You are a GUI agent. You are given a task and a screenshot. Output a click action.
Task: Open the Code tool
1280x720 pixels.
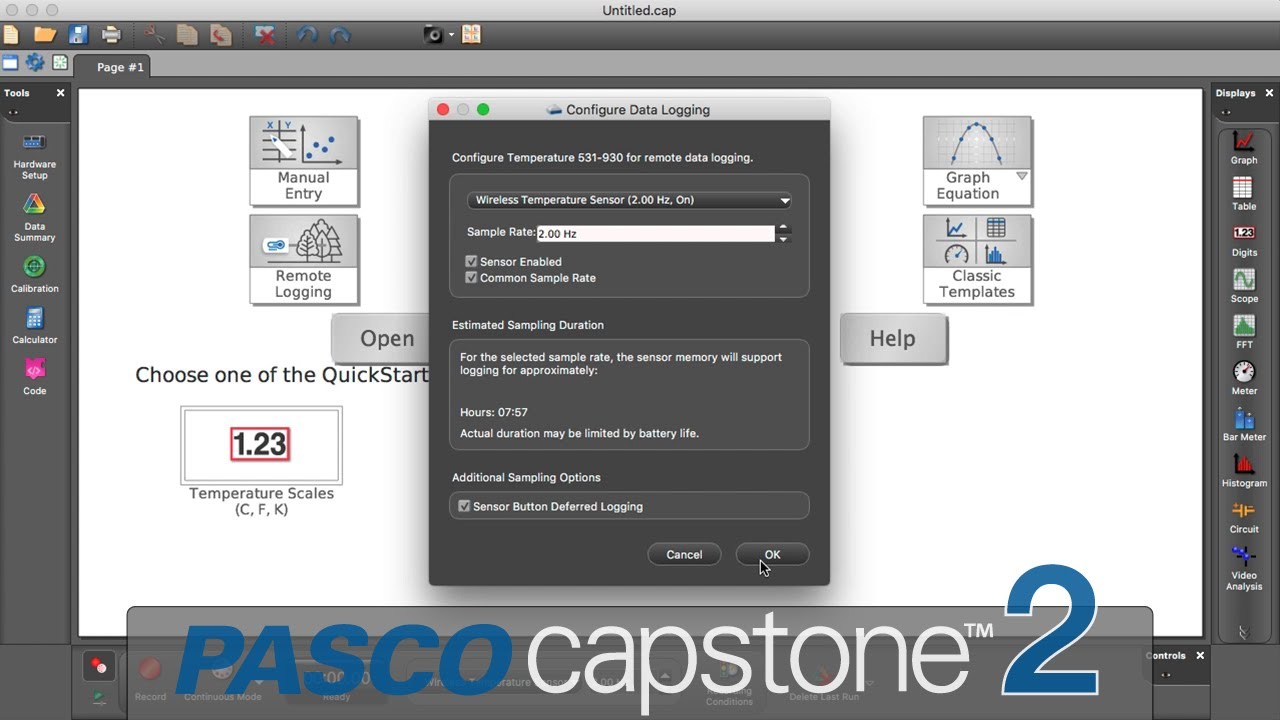(x=35, y=377)
